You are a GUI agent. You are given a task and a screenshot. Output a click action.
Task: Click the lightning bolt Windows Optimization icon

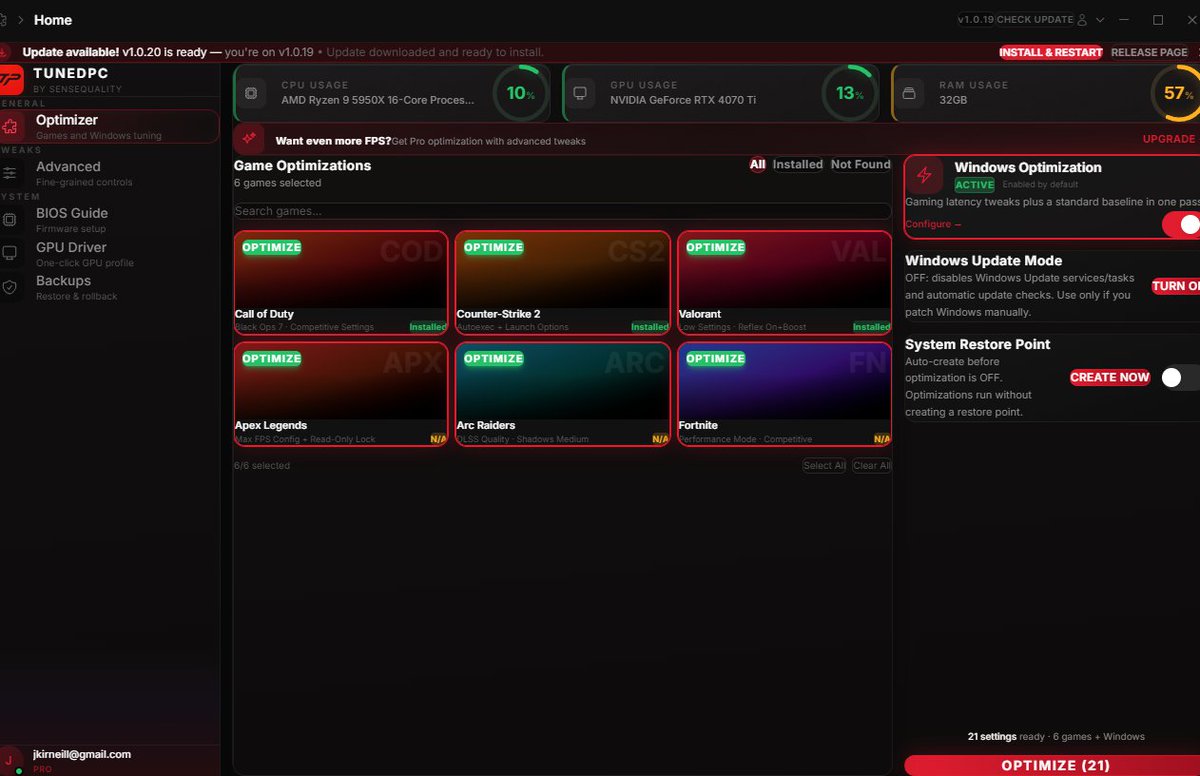(924, 175)
